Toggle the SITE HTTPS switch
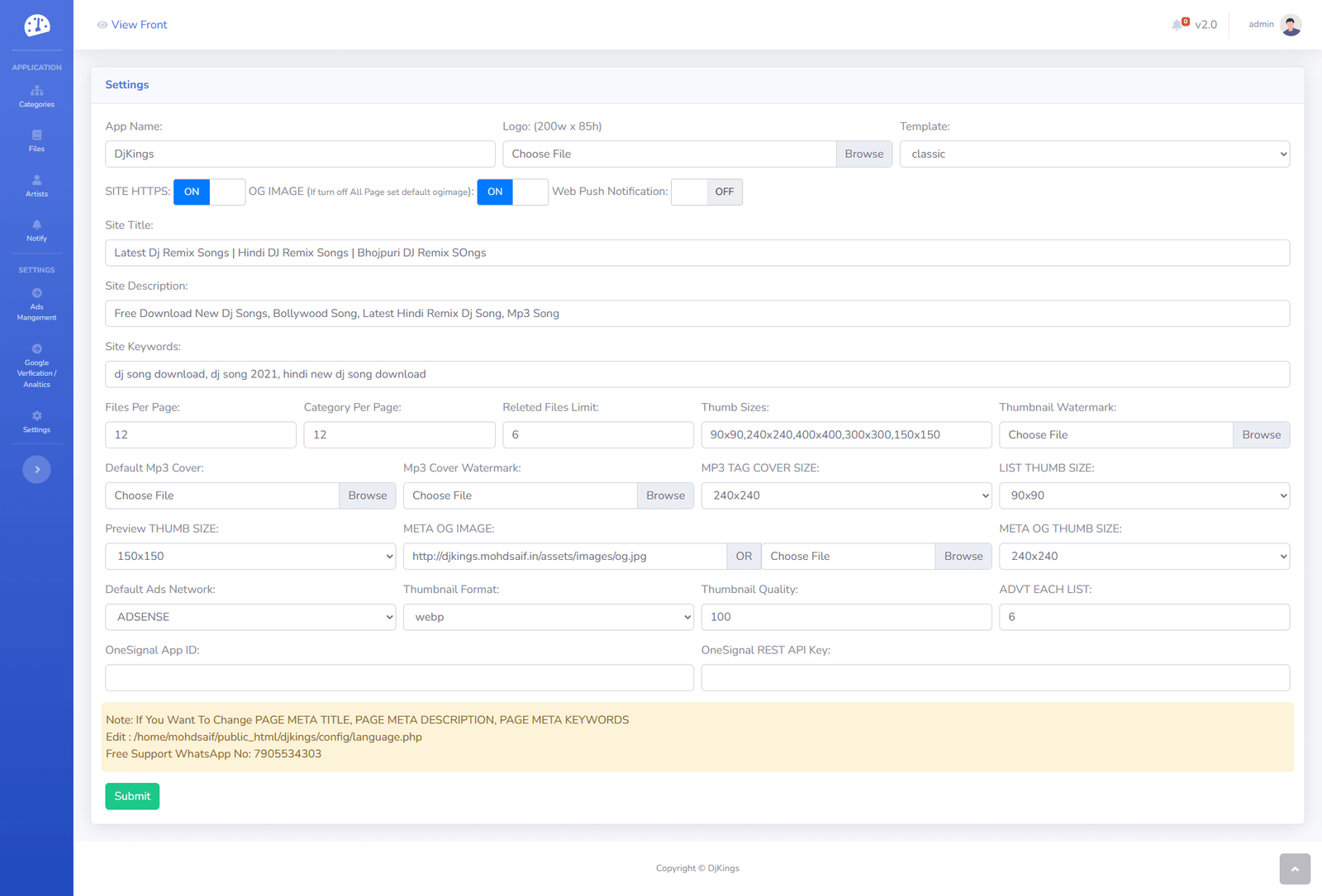Viewport: 1322px width, 896px height. (x=209, y=192)
